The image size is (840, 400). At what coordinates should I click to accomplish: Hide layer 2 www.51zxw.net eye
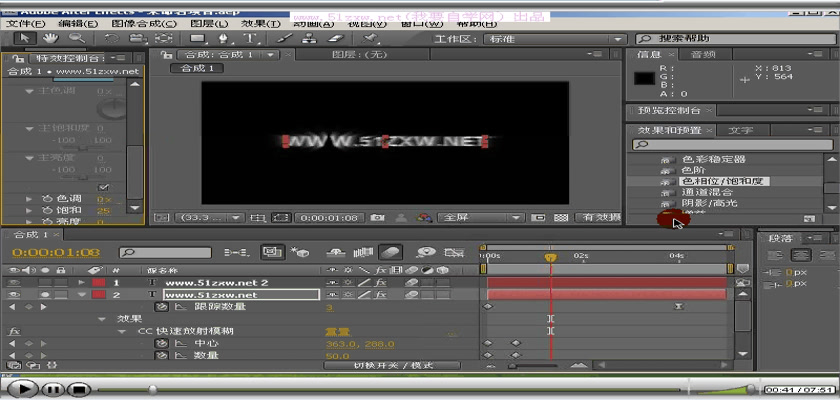pos(14,295)
